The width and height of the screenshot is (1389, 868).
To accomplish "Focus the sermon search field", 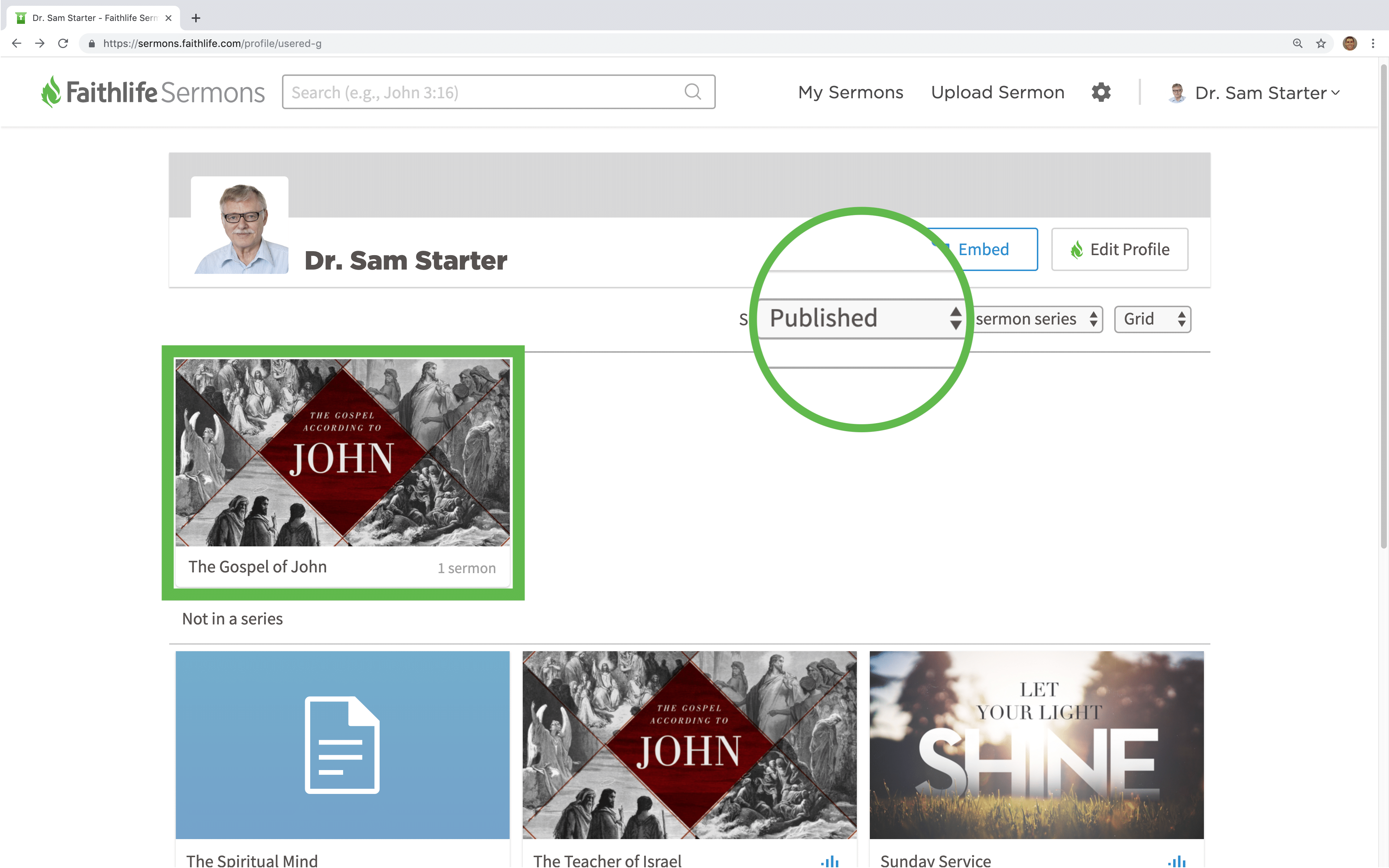I will click(x=499, y=92).
